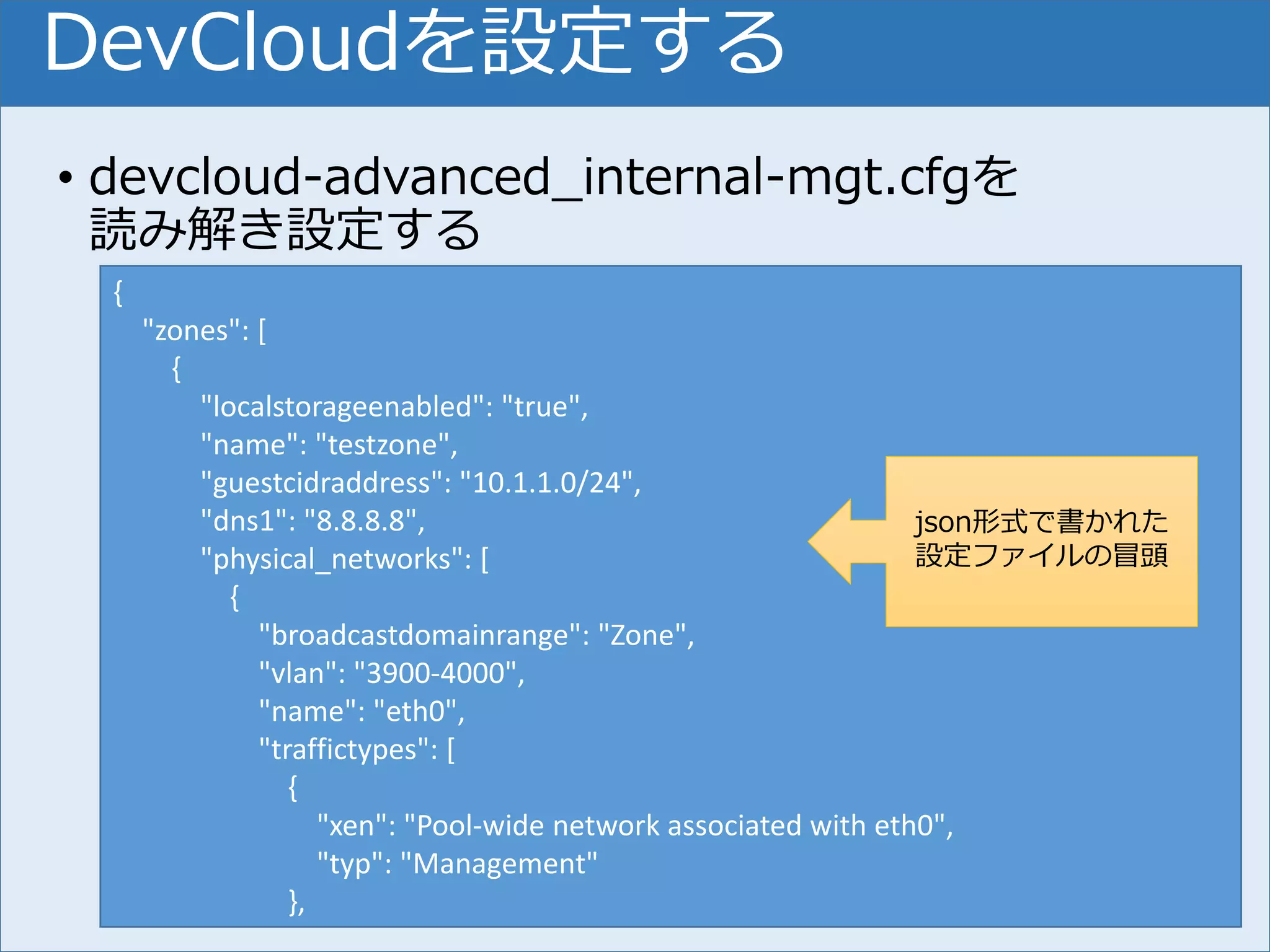The height and width of the screenshot is (952, 1270).
Task: Select the "guestcidraddress": "10.1.1.0/24" line
Action: (420, 483)
